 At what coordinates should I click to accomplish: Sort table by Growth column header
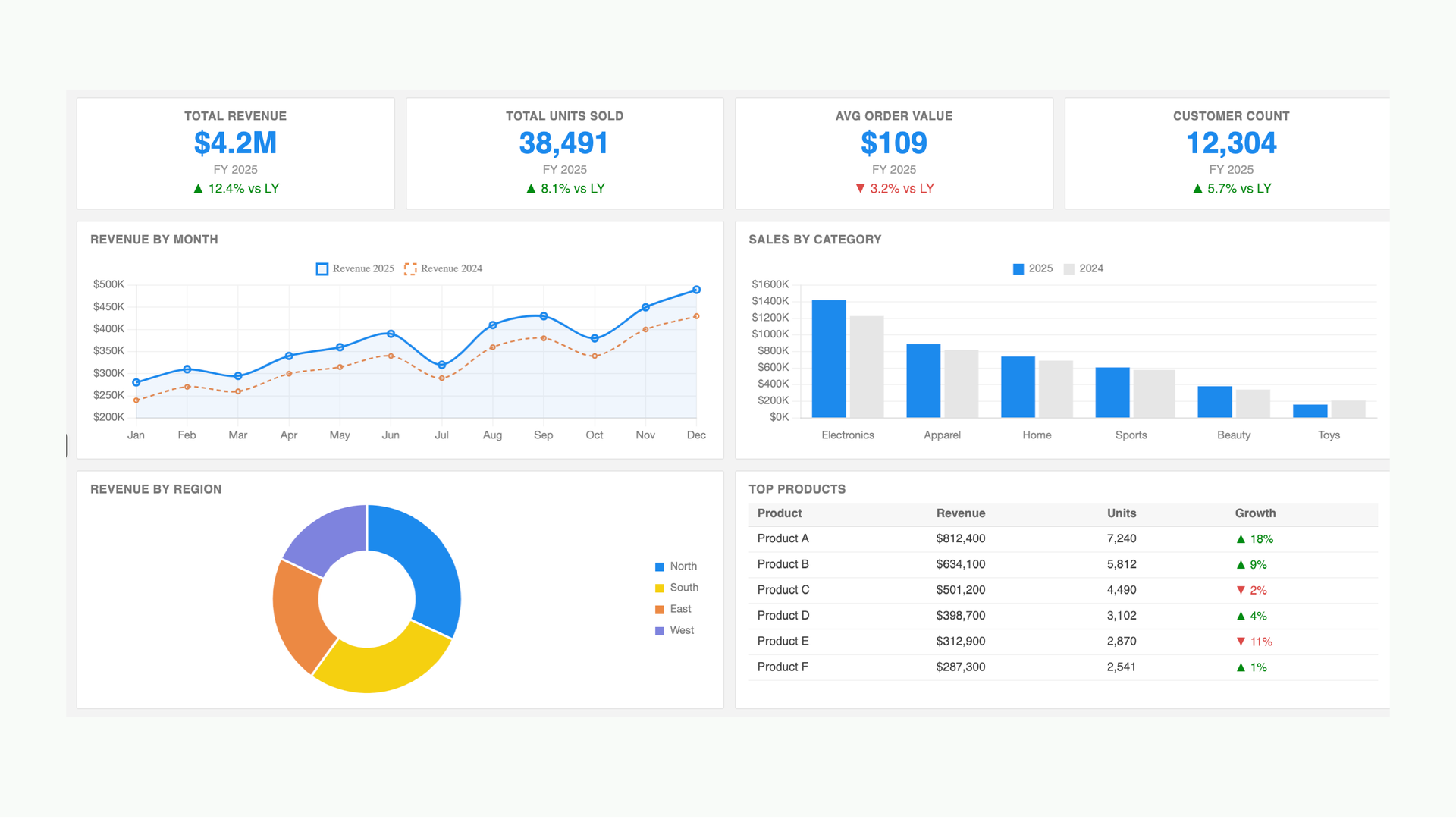[1255, 513]
